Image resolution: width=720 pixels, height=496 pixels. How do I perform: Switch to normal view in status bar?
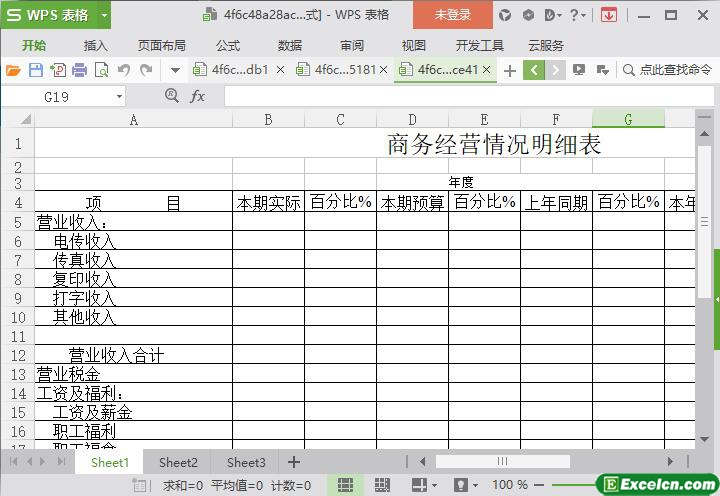click(x=345, y=485)
